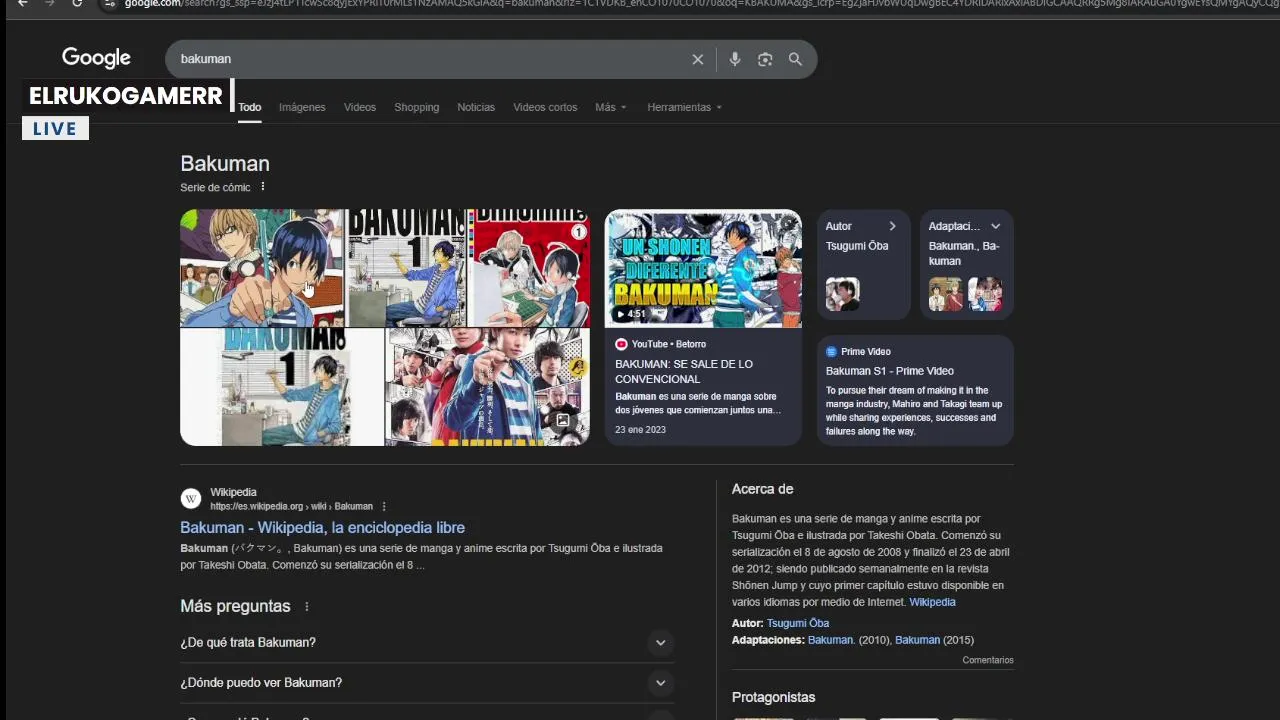This screenshot has height=720, width=1280.
Task: Click the Prime Video icon on the card
Action: pyautogui.click(x=831, y=352)
